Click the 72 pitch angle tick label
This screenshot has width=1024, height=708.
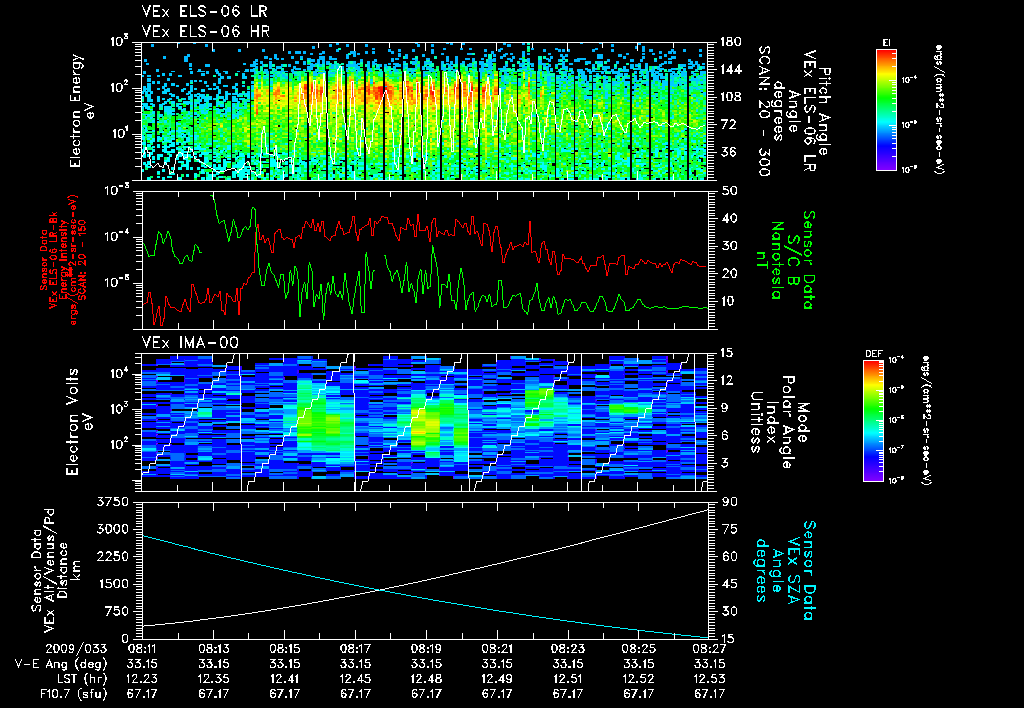[728, 124]
